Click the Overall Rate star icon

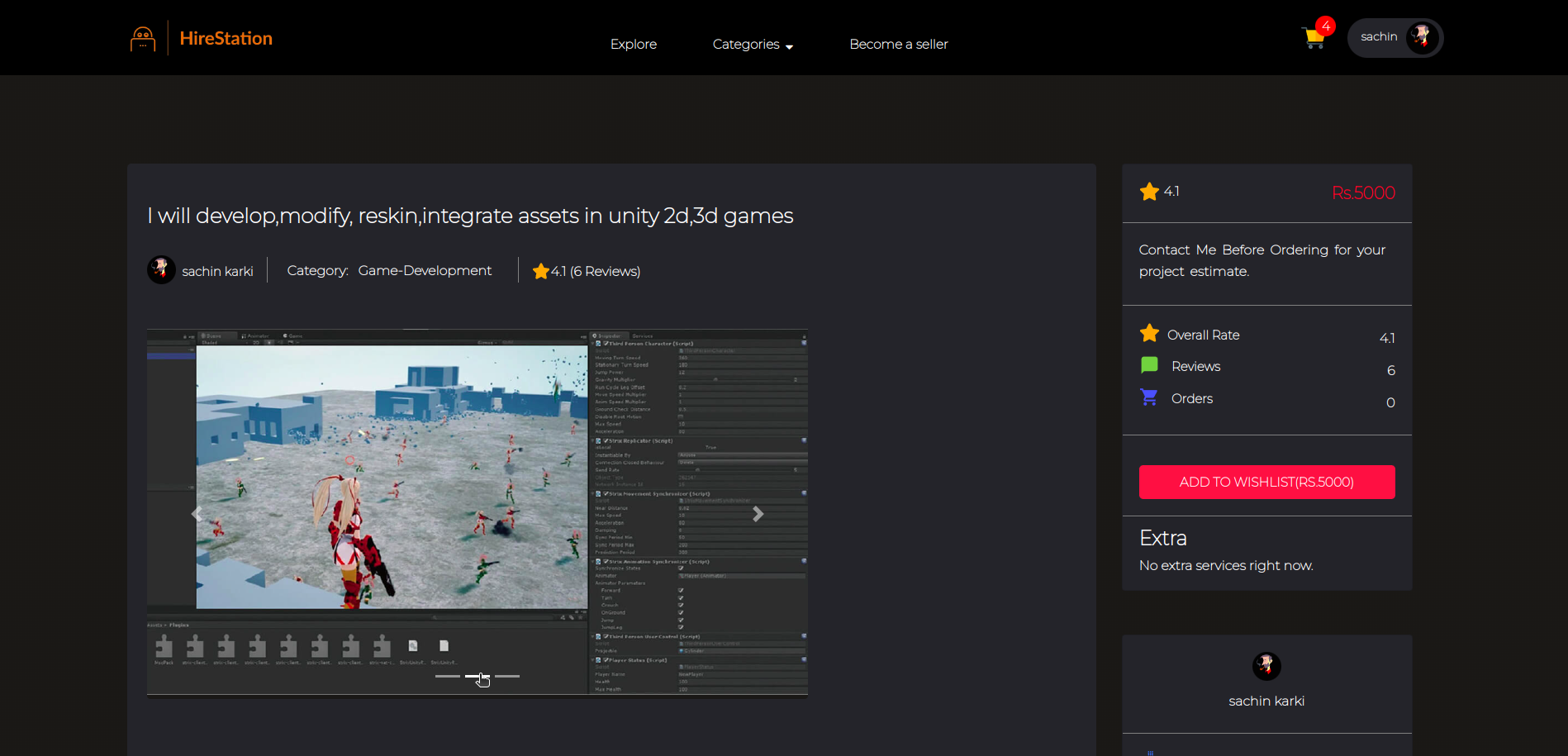(1149, 334)
